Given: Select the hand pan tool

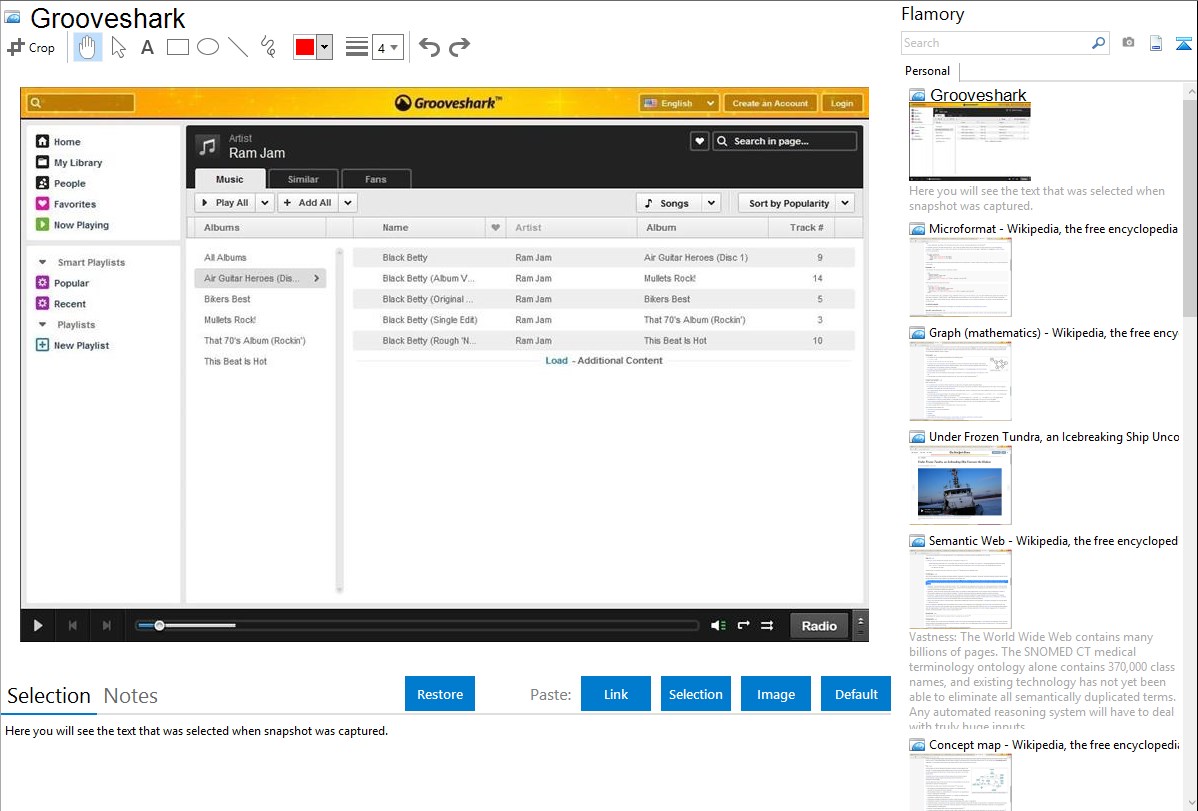Looking at the screenshot, I should [88, 47].
